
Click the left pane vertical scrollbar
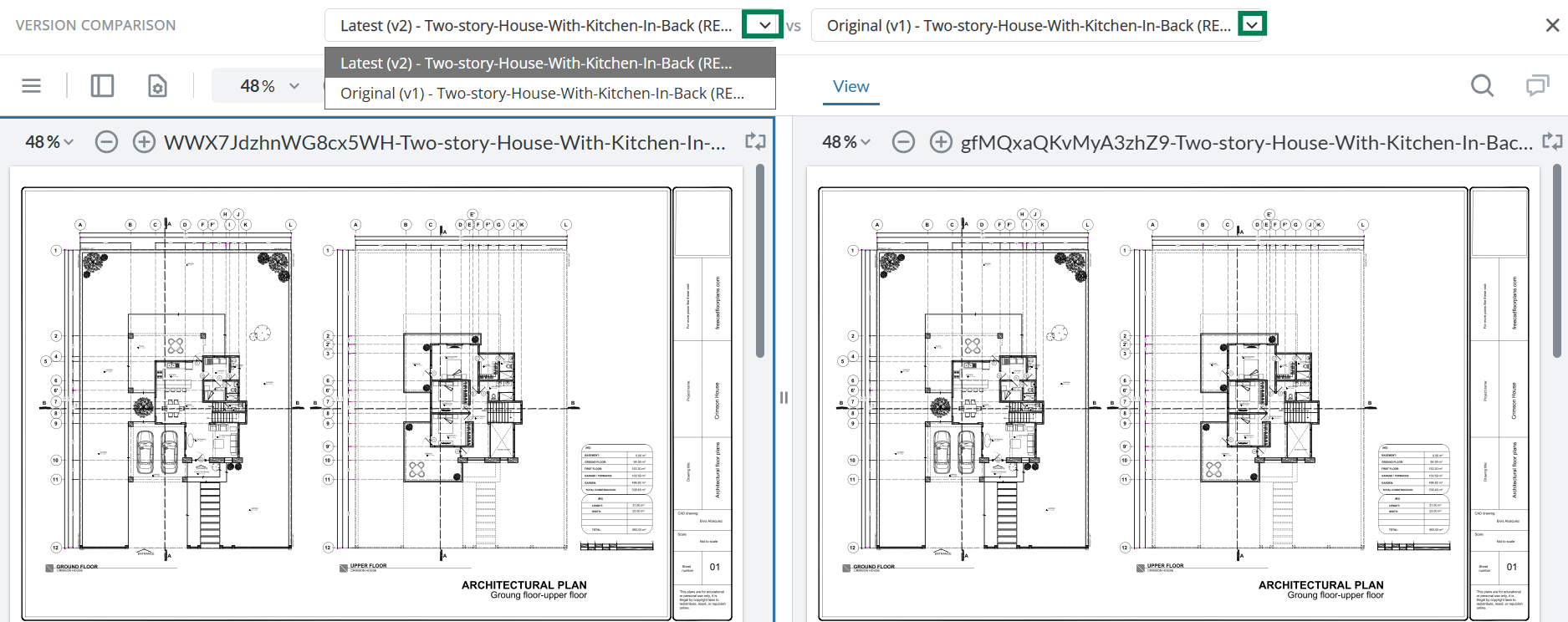pyautogui.click(x=760, y=262)
